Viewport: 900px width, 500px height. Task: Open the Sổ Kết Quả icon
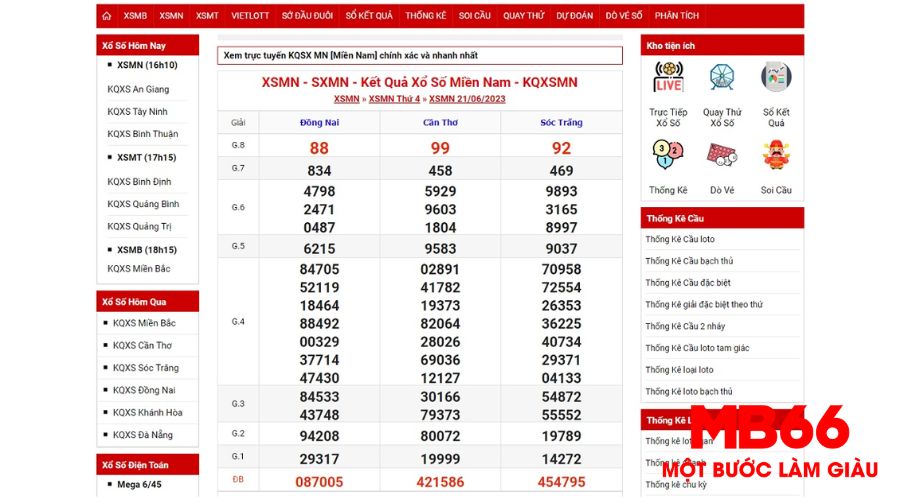[x=776, y=78]
